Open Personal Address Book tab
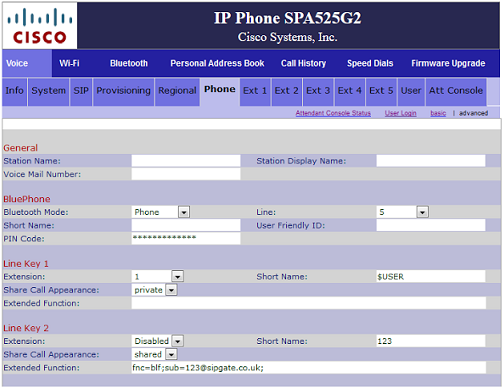Screen dimensions: 504x388 point(217,63)
